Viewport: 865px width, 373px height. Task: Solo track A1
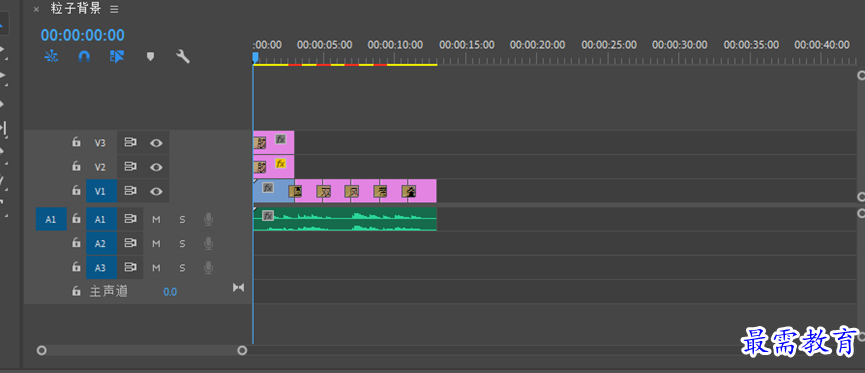tap(182, 220)
